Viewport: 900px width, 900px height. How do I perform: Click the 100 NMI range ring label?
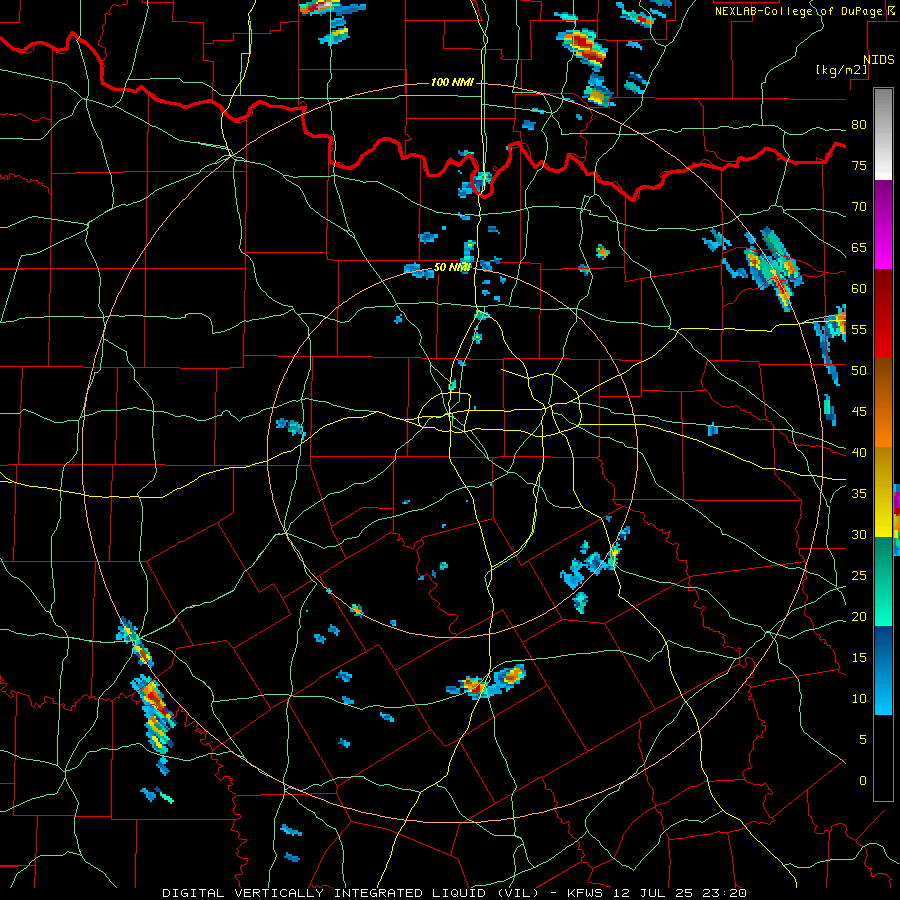coord(452,83)
